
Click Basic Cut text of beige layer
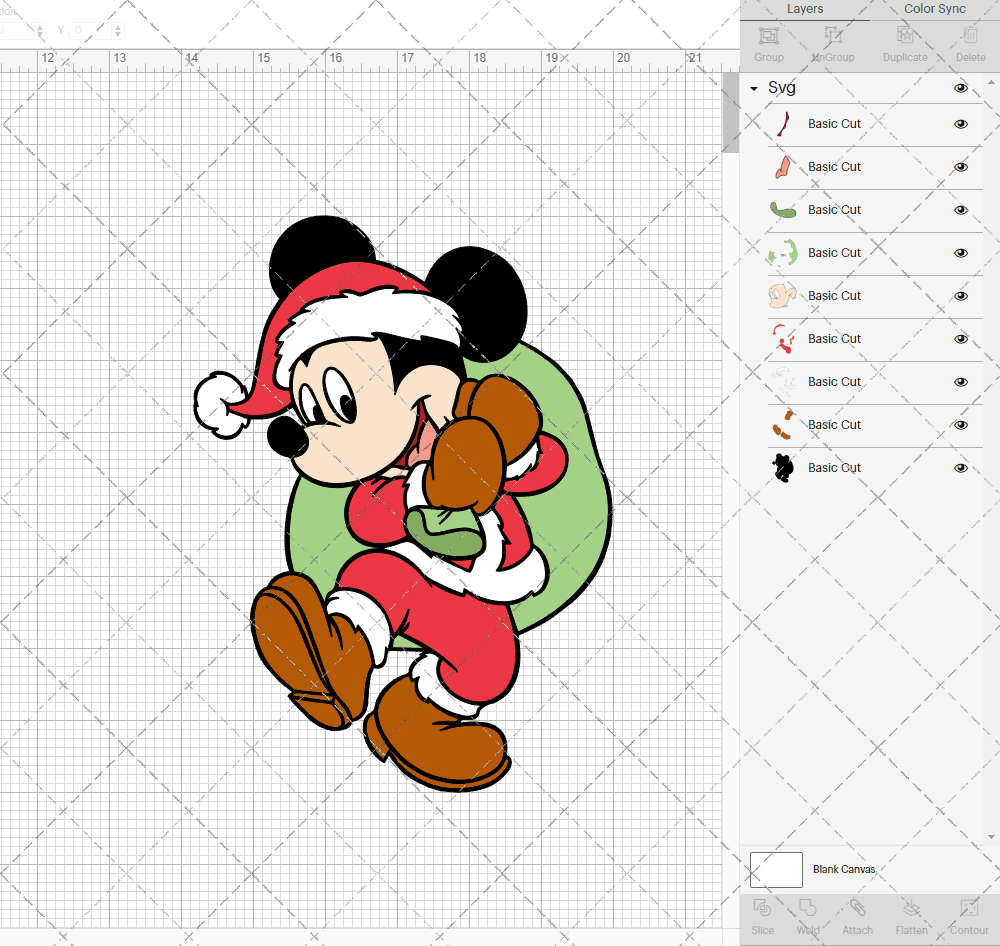[834, 296]
